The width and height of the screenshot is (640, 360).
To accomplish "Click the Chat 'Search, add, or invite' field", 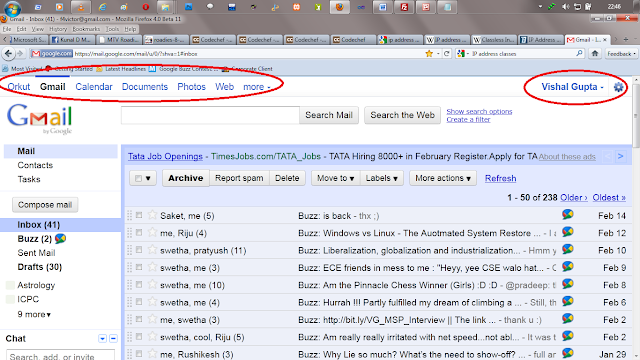I will (60, 355).
